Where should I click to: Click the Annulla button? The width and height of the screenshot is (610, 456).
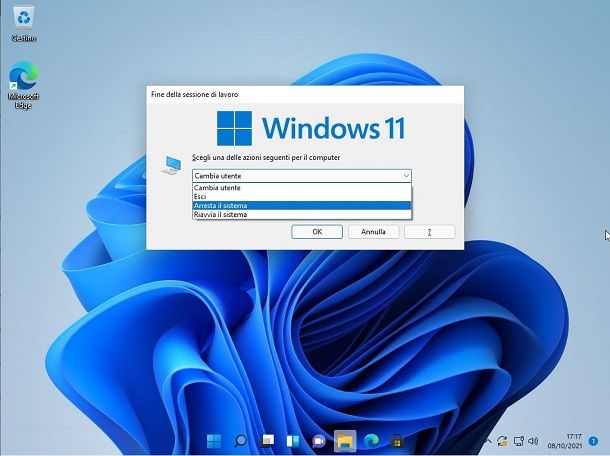pos(373,232)
